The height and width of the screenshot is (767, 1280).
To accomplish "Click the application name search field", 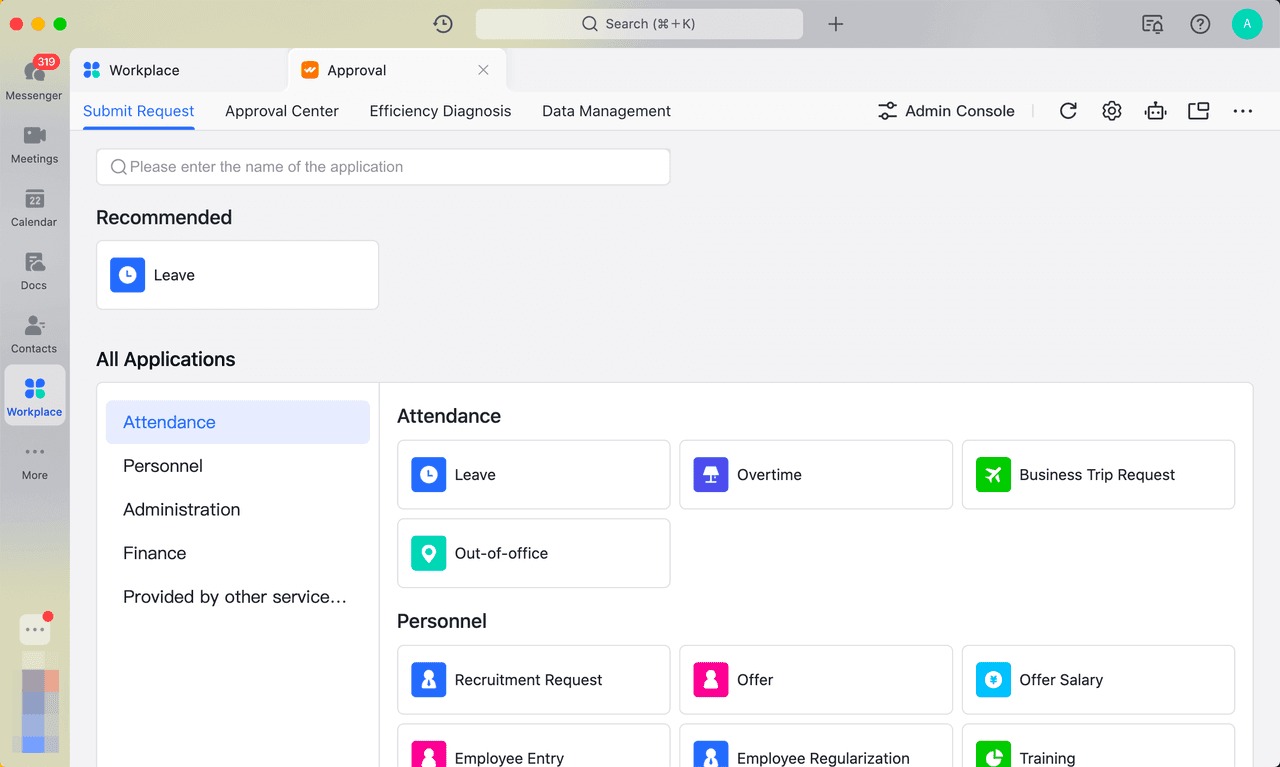I will tap(383, 167).
